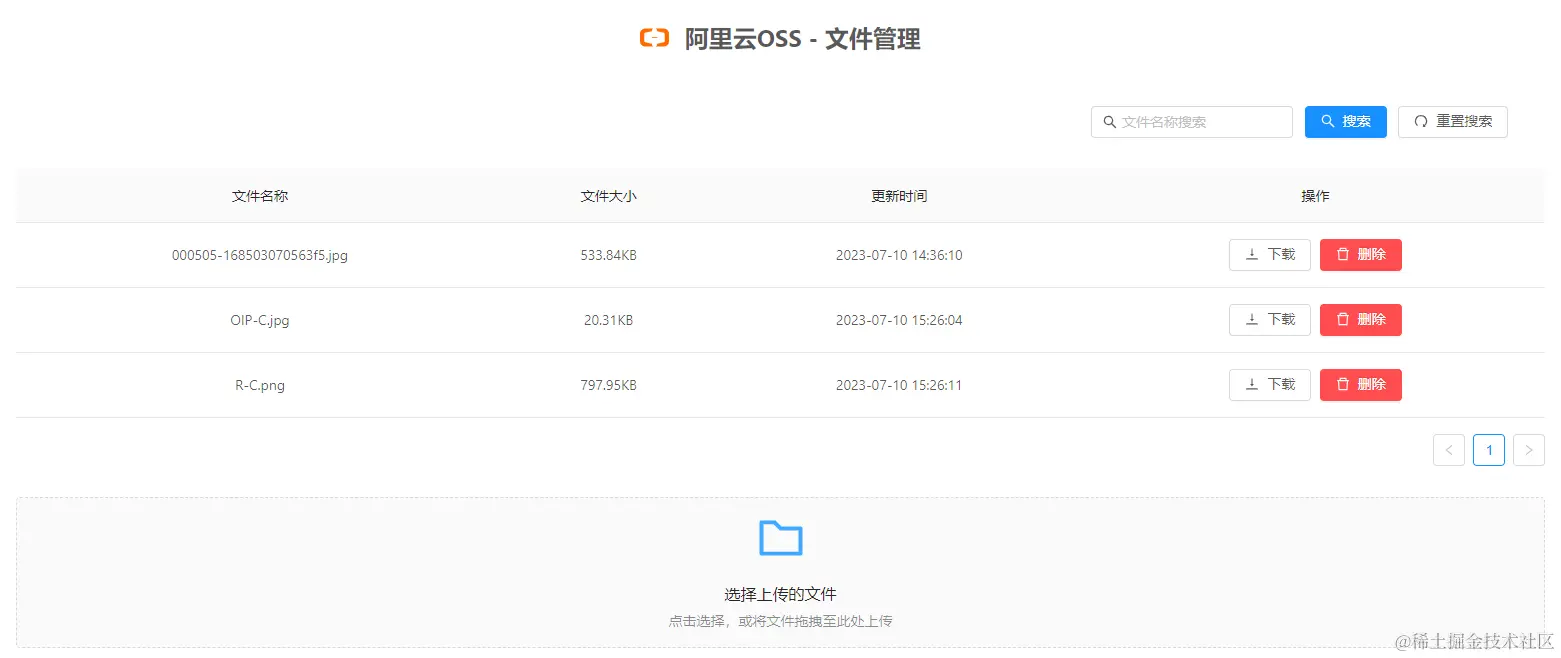Screen dimensions: 1561x658
Task: Go to previous page with left chevron
Action: 1449,450
